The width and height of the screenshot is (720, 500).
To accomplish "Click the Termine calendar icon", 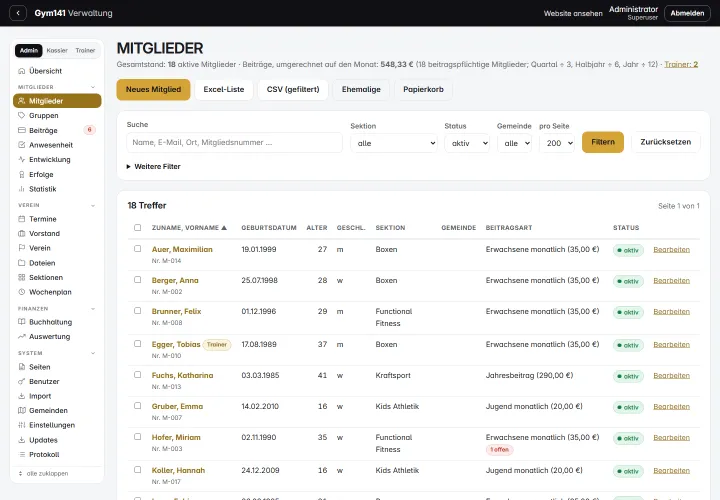I will [x=21, y=219].
